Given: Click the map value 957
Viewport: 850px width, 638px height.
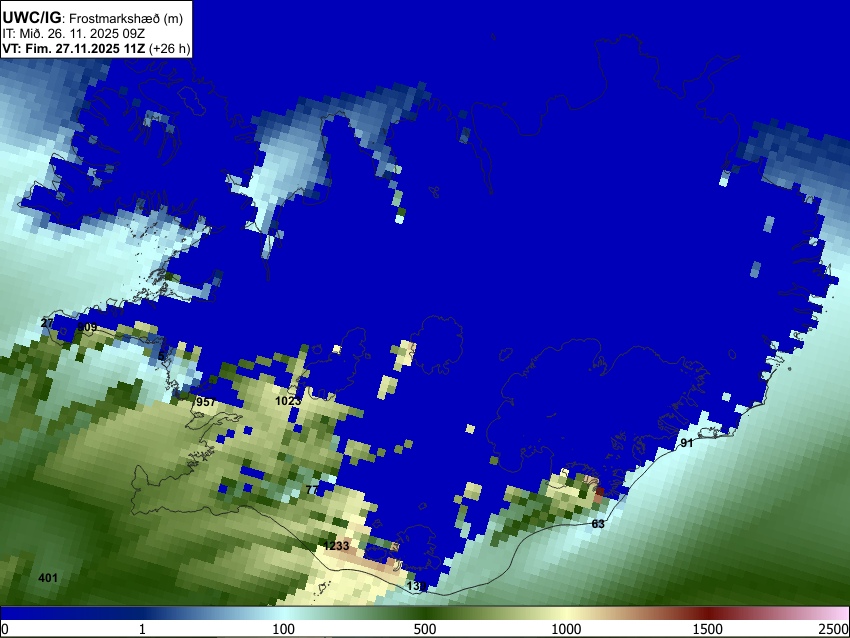Looking at the screenshot, I should 206,402.
